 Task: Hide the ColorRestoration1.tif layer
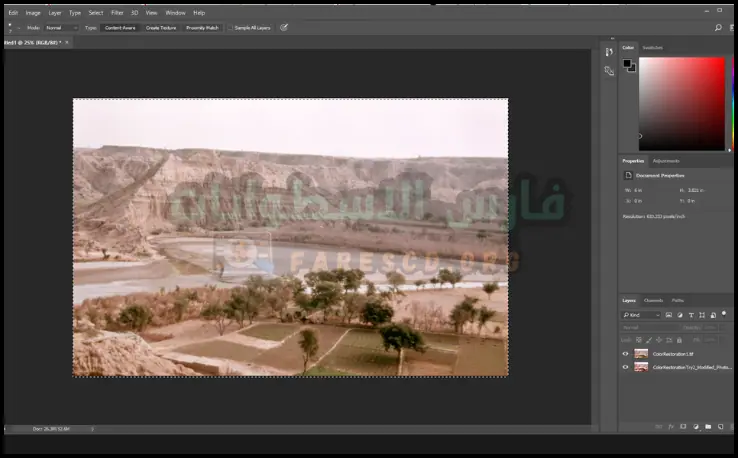coord(626,353)
